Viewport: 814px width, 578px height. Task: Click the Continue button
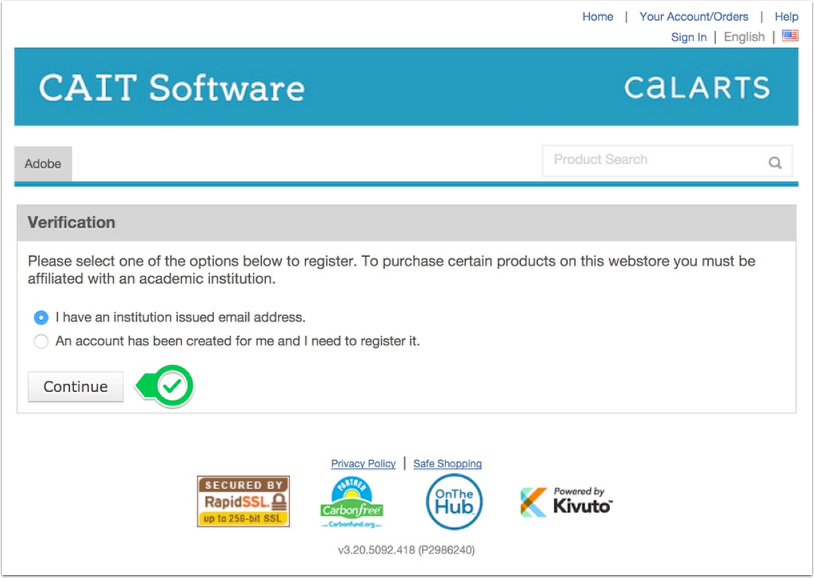tap(76, 386)
